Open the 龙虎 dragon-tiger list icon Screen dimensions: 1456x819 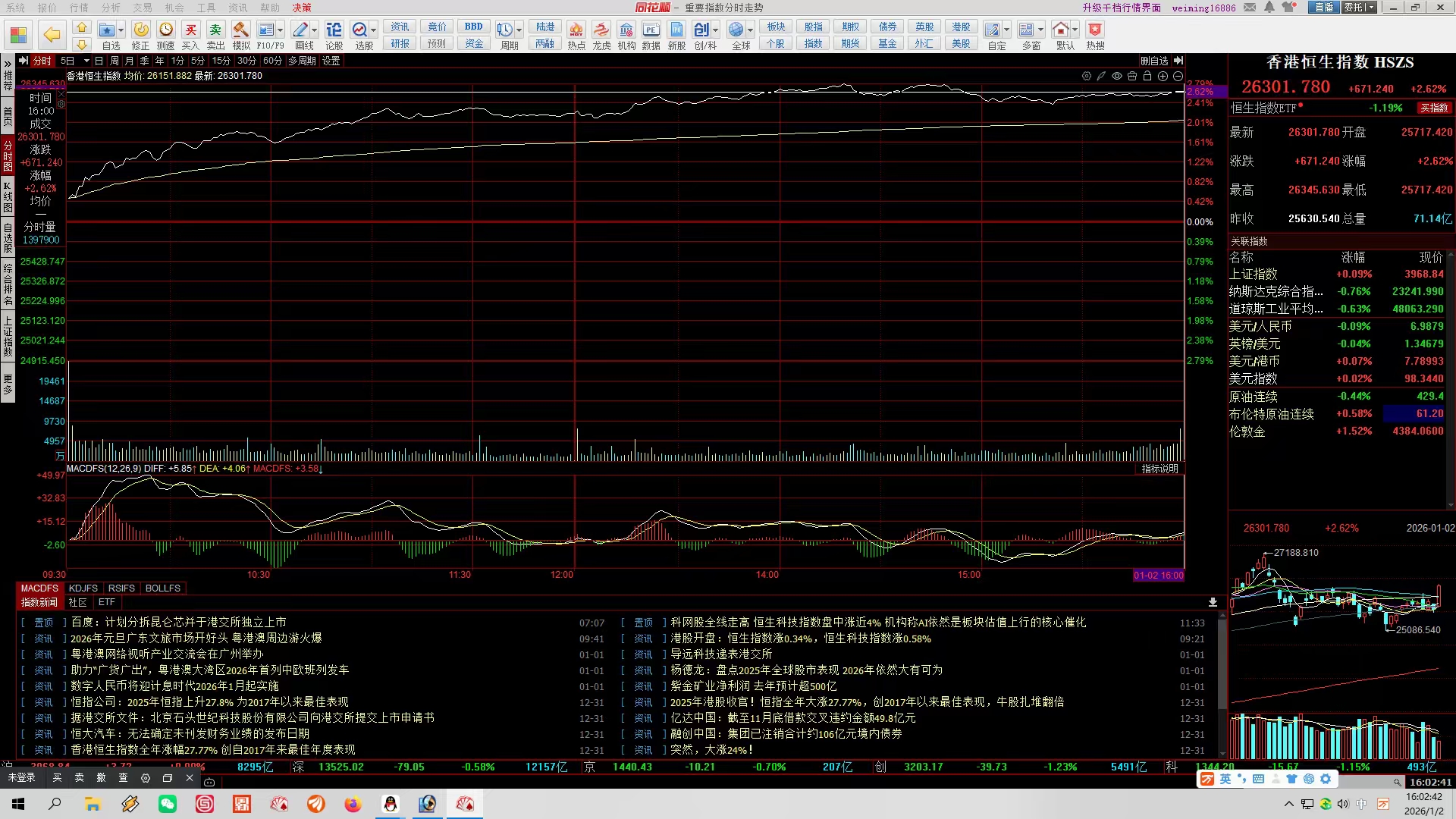point(601,30)
